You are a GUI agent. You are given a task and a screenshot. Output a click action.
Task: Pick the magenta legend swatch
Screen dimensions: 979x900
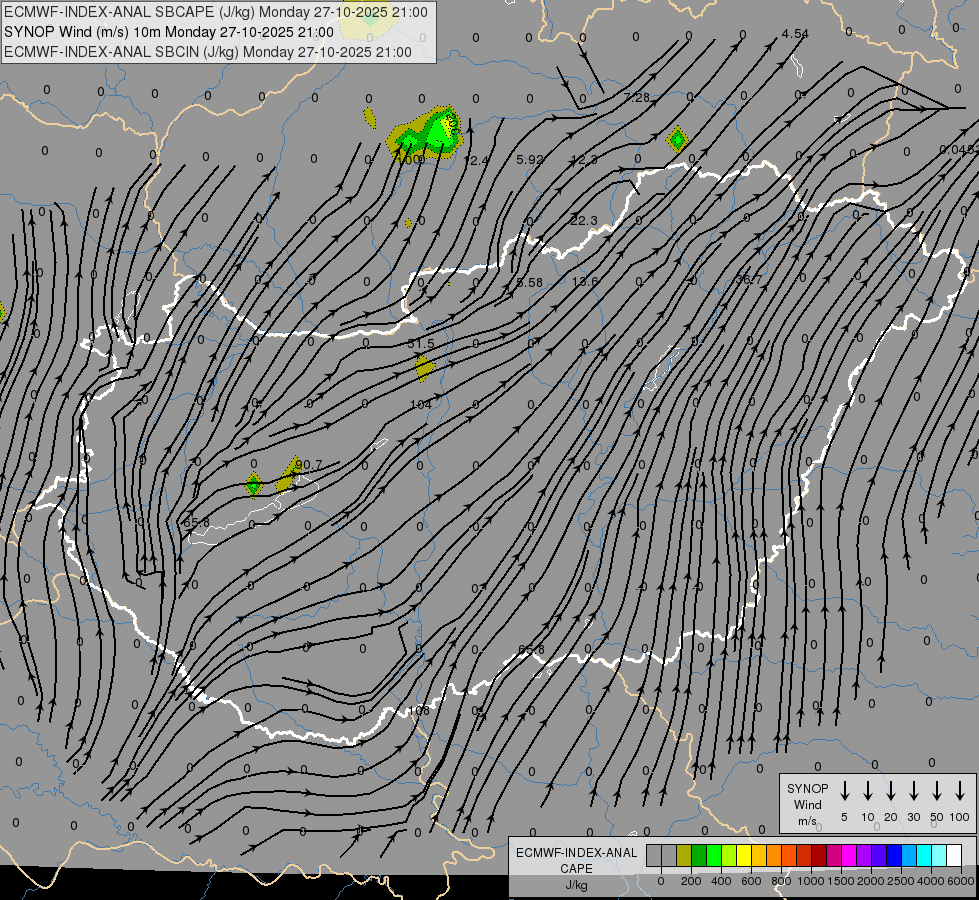pos(849,856)
